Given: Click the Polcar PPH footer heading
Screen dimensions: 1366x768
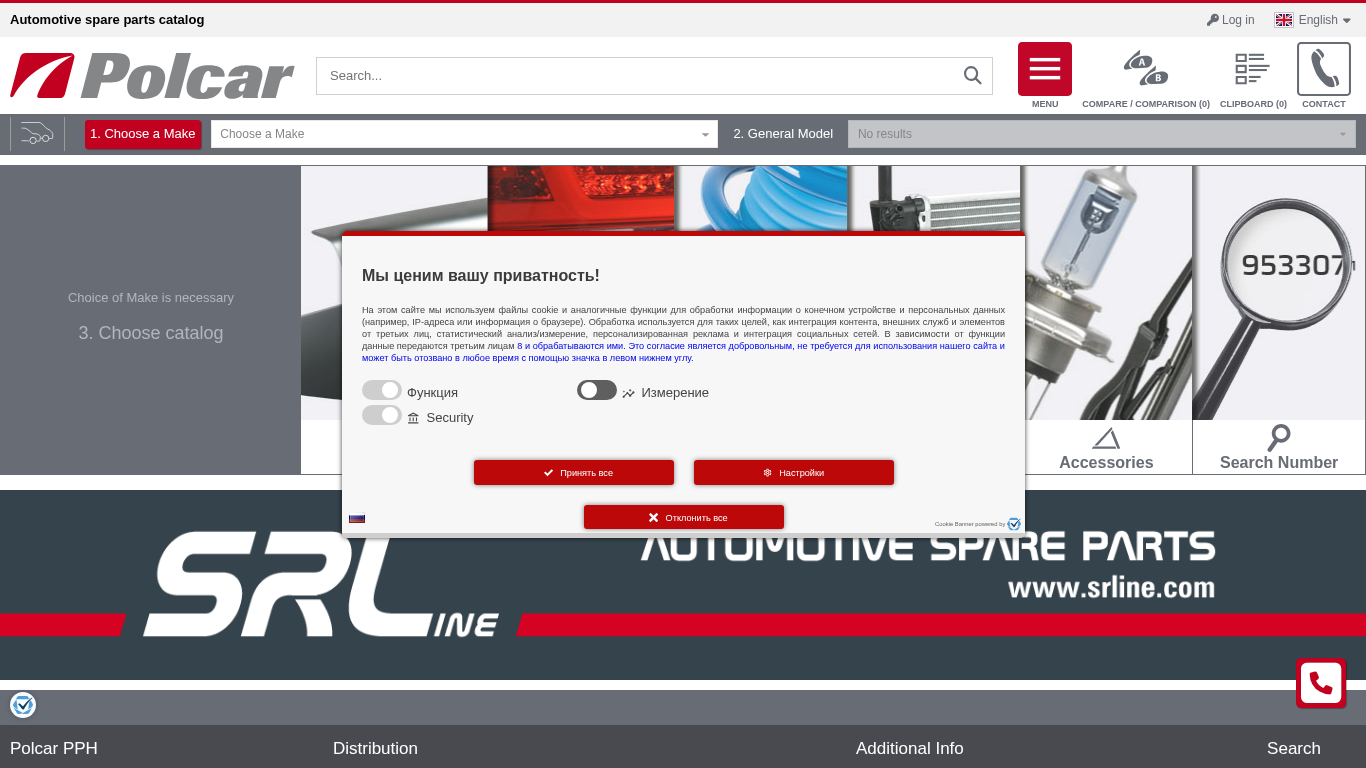Looking at the screenshot, I should tap(54, 749).
